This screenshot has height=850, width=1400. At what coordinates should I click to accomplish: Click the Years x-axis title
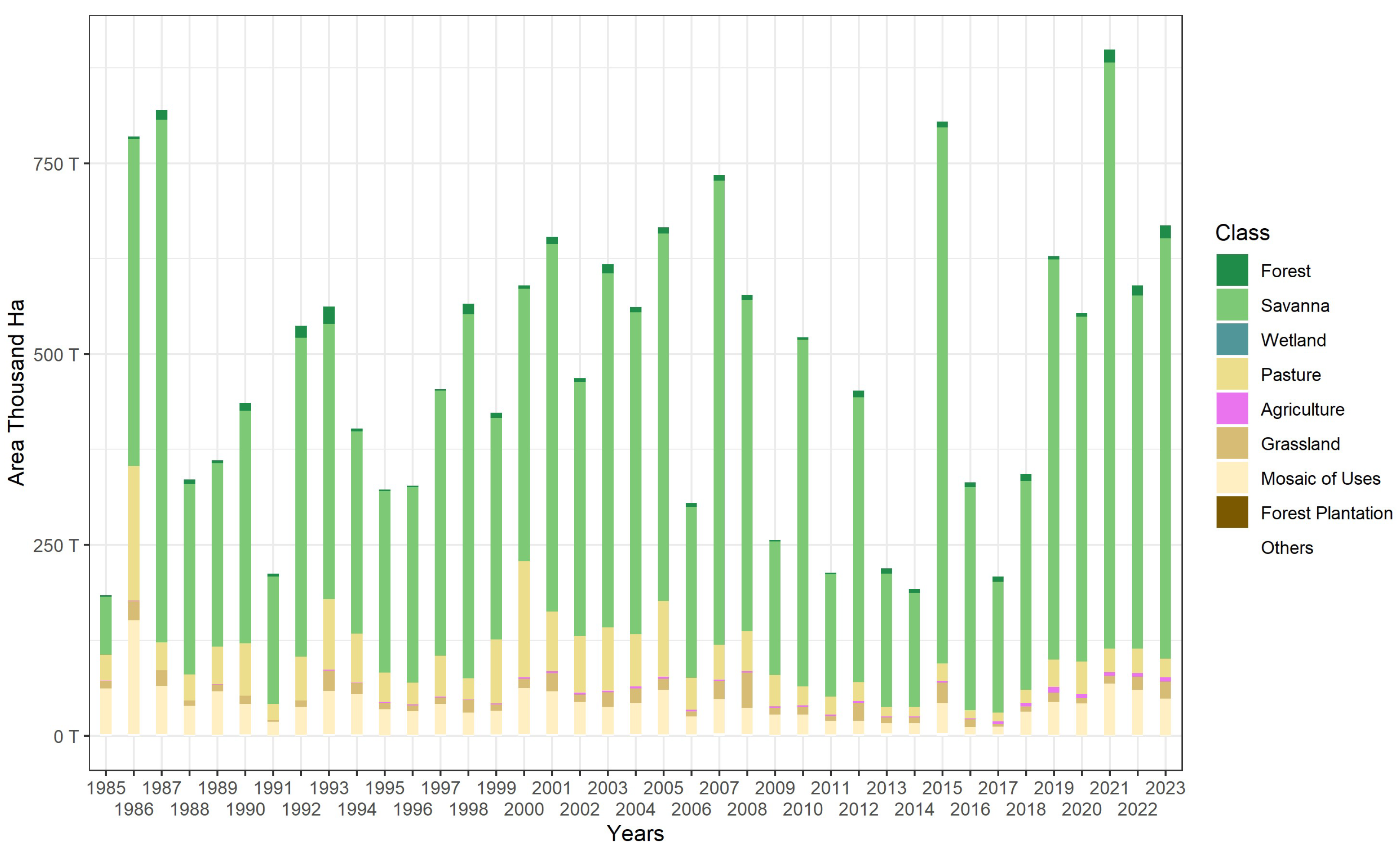(635, 834)
